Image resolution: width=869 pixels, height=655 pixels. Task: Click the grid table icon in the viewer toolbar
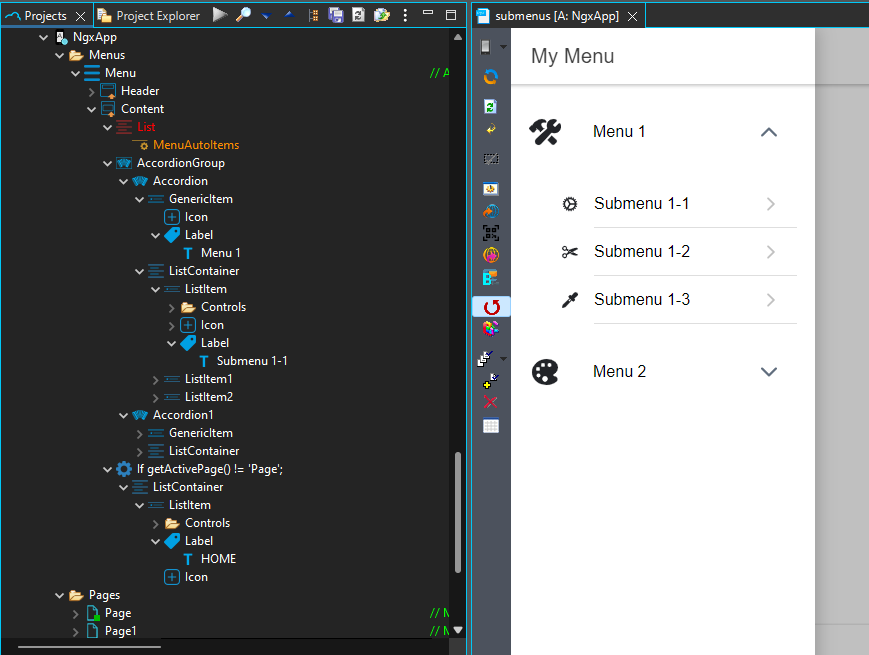(x=490, y=426)
